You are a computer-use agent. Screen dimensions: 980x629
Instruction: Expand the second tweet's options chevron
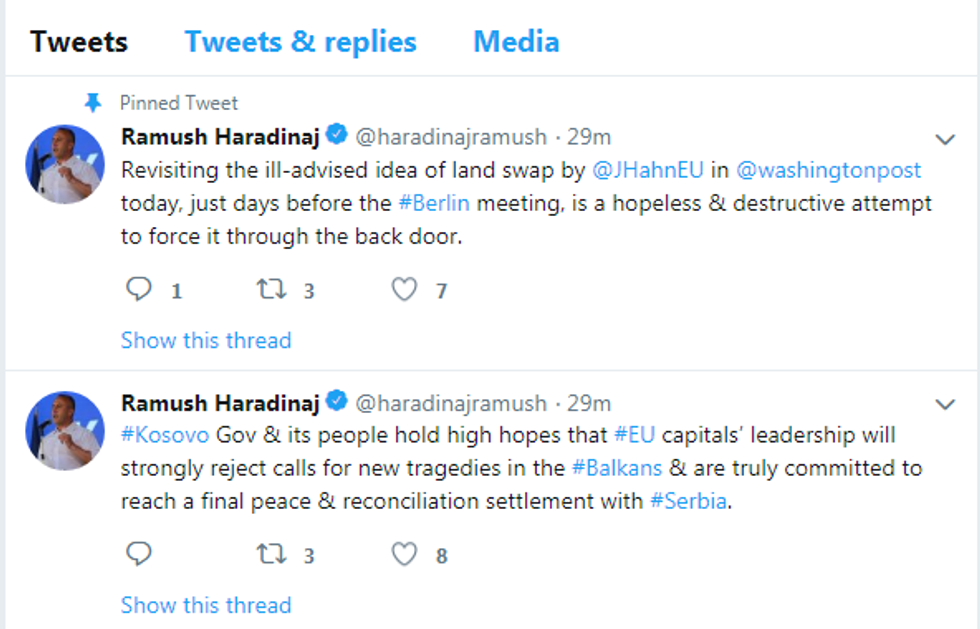[x=944, y=405]
